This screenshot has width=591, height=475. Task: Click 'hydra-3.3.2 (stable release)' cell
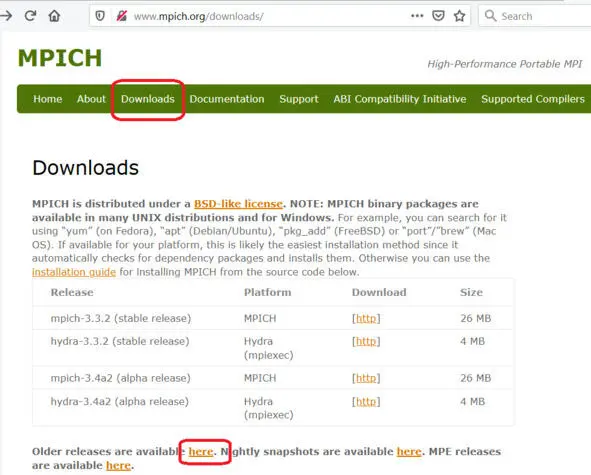click(120, 342)
